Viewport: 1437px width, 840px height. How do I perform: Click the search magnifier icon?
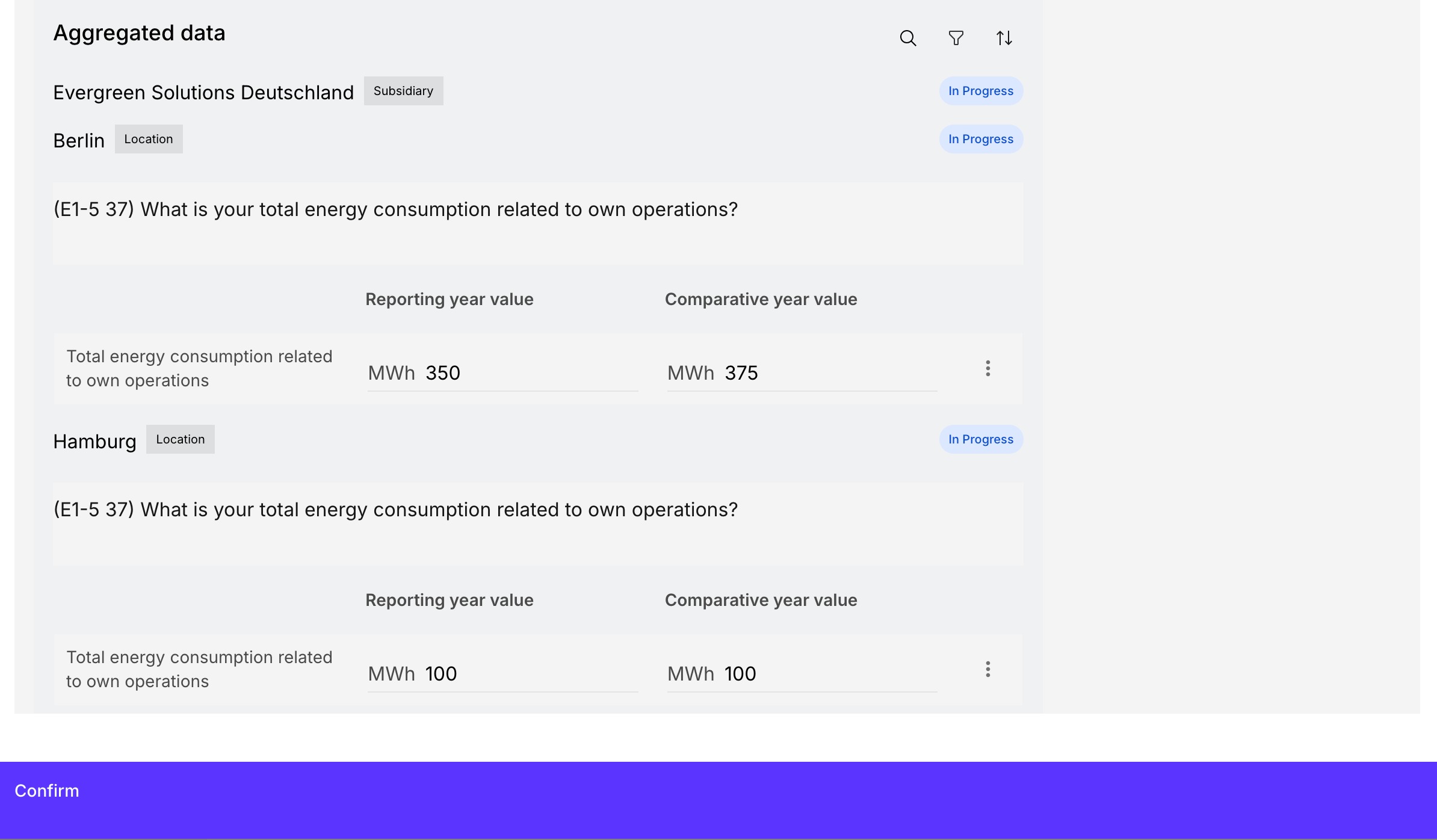pyautogui.click(x=907, y=39)
